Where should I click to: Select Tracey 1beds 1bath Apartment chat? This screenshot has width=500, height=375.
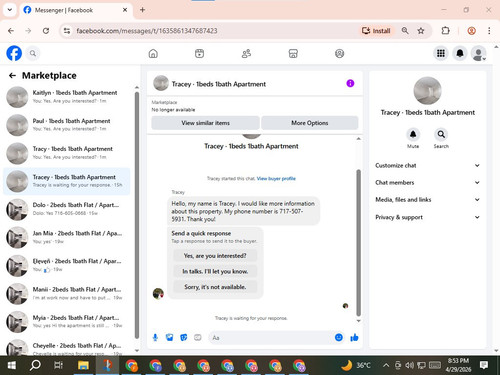click(67, 181)
